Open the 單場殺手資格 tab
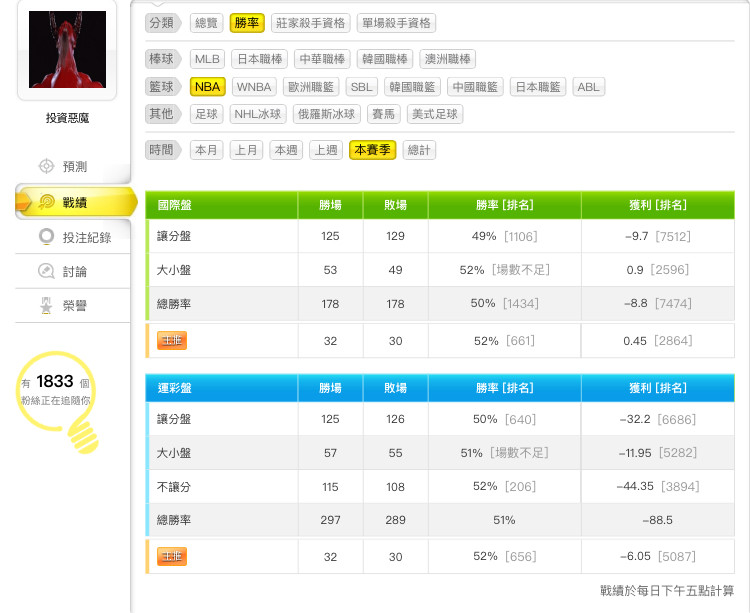The width and height of the screenshot is (750, 613). point(396,23)
